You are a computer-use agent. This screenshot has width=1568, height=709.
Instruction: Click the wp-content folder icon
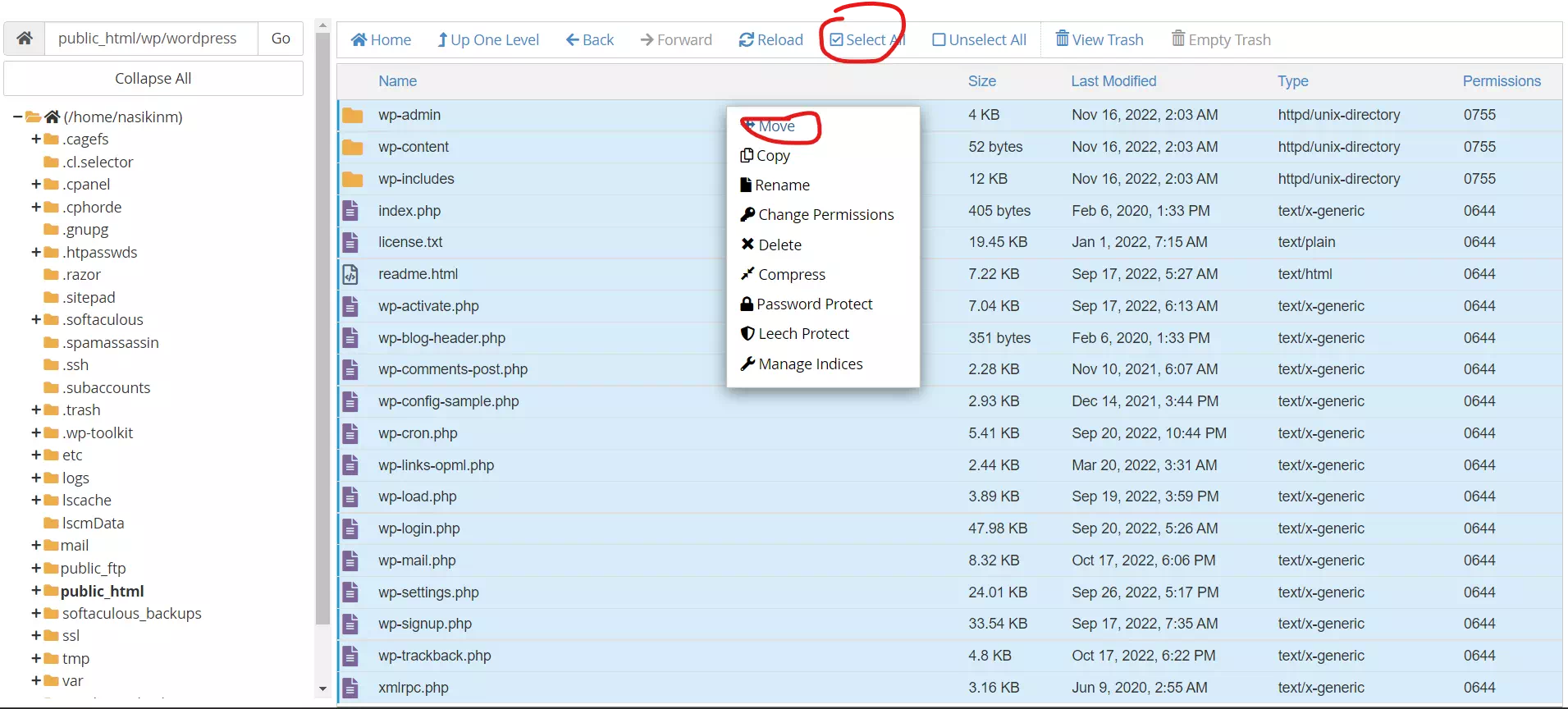coord(353,147)
